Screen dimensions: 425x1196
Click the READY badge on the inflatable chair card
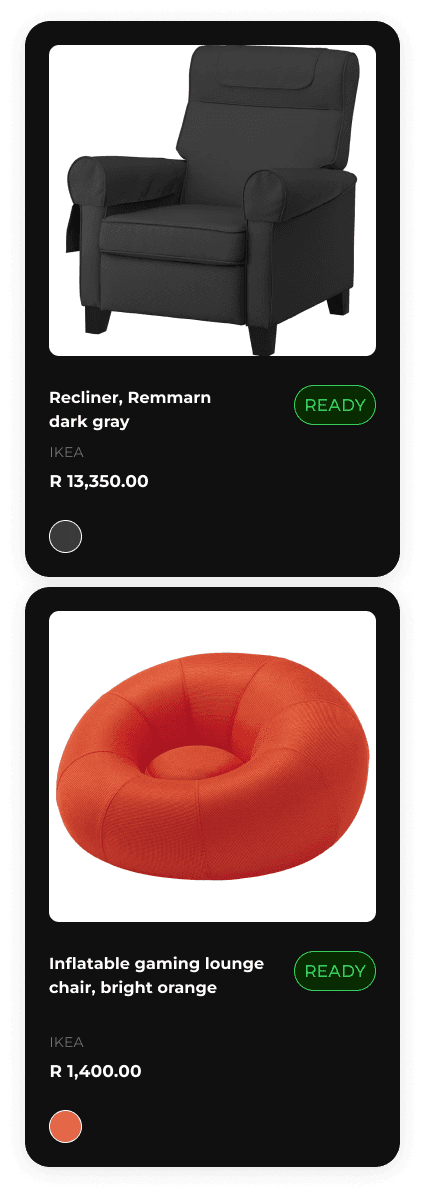pyautogui.click(x=335, y=971)
